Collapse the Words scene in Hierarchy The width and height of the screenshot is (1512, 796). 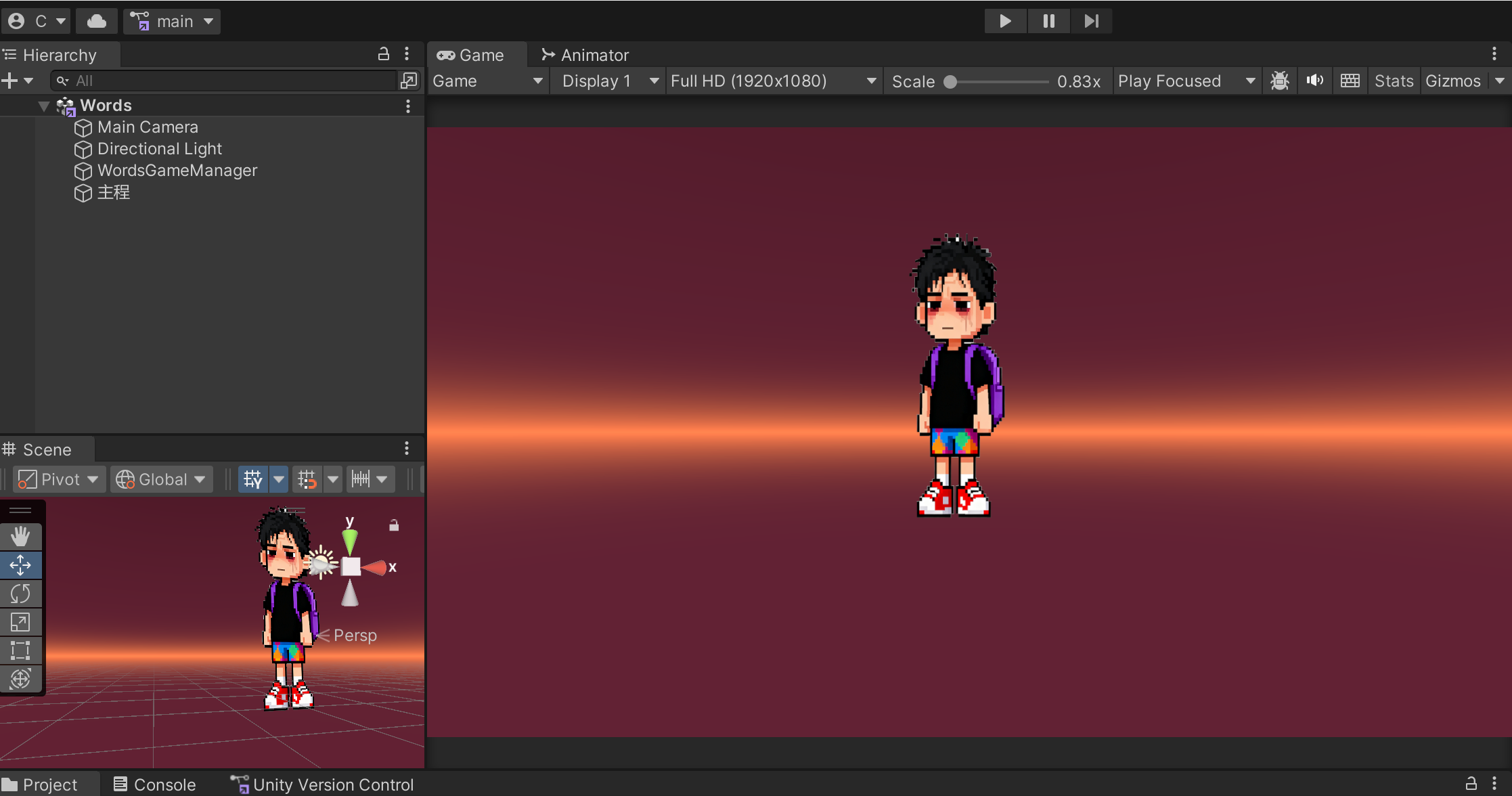44,106
